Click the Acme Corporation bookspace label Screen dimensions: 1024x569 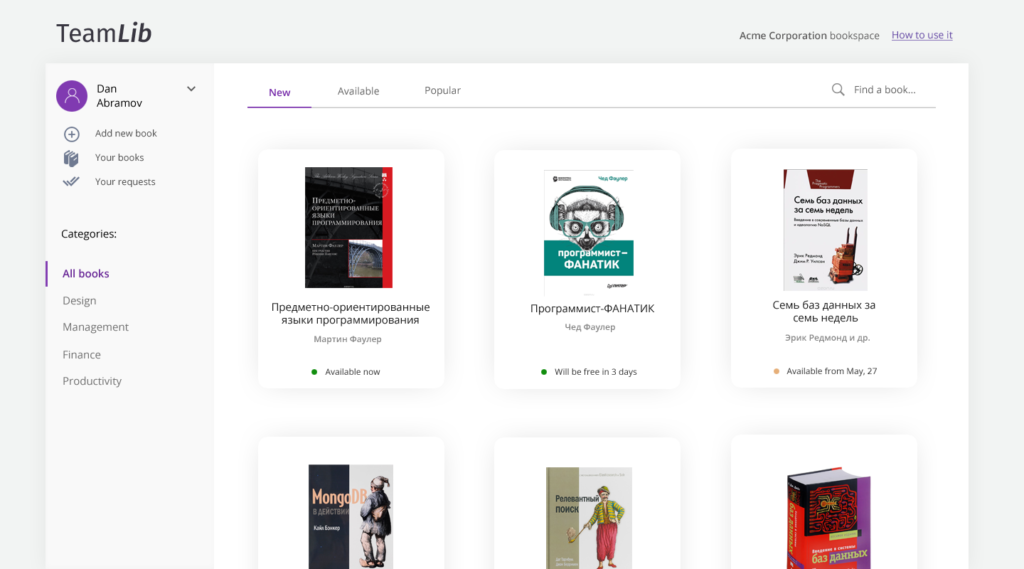809,35
